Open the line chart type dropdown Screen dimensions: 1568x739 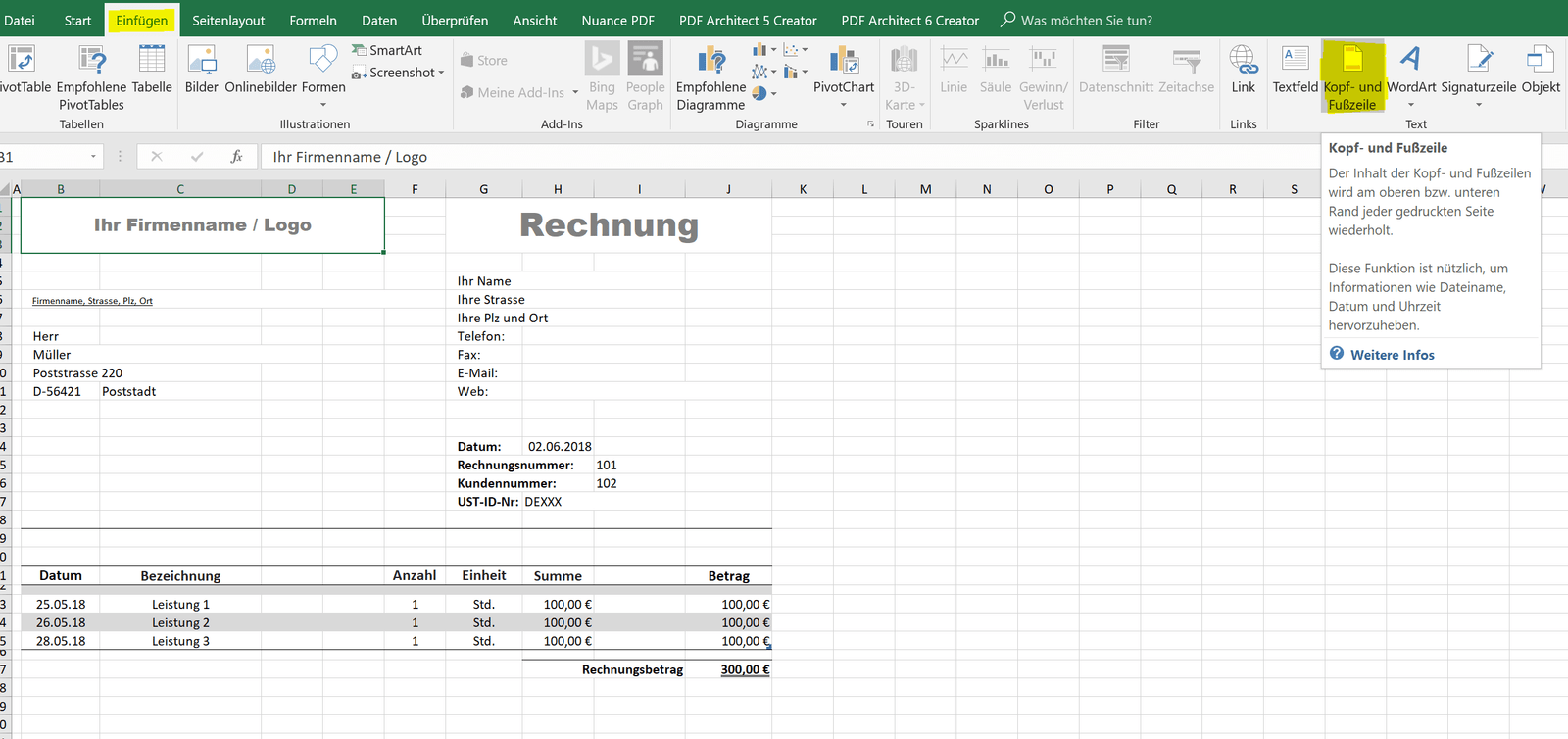[x=764, y=72]
